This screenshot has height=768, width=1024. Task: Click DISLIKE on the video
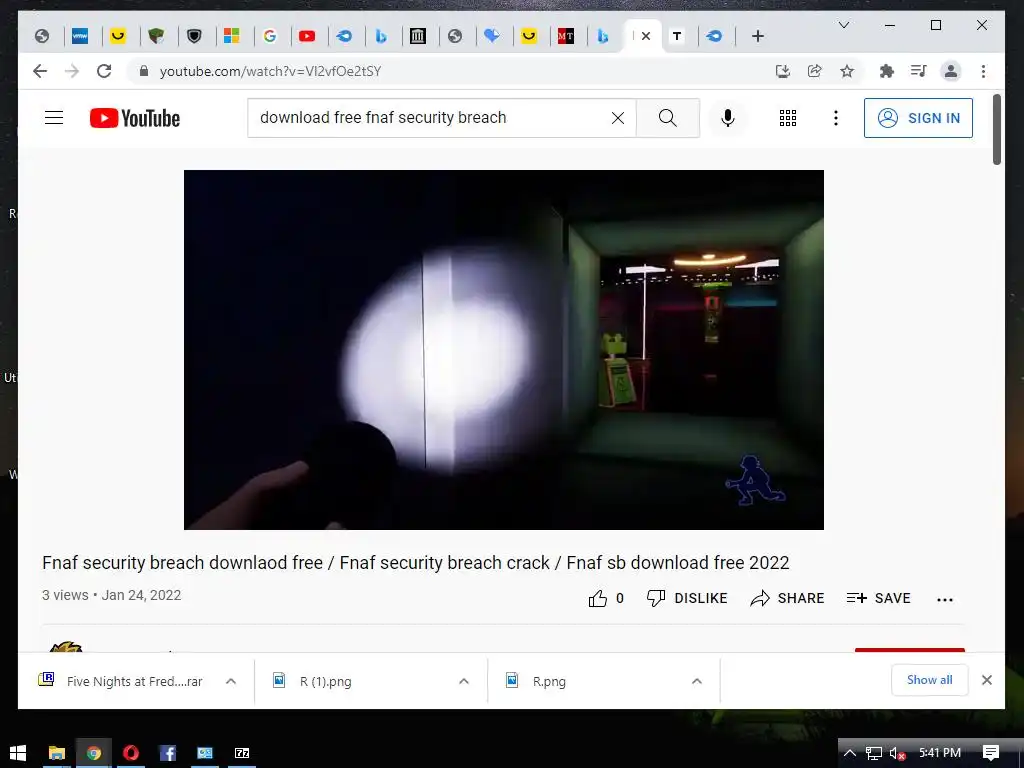[x=686, y=598]
